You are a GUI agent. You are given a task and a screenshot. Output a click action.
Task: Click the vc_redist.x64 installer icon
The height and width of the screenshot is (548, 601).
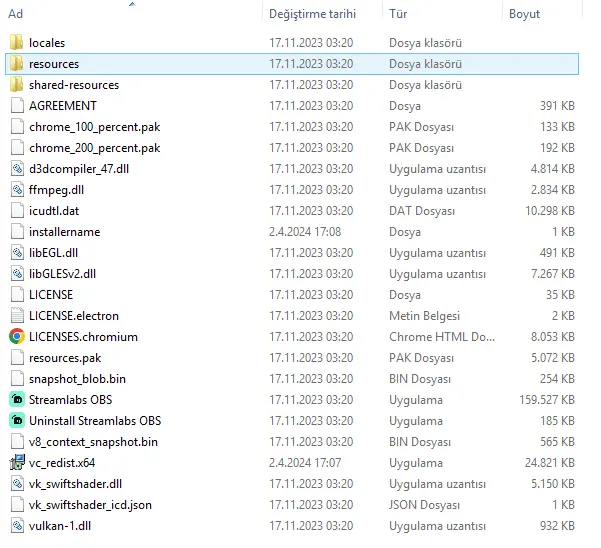click(17, 463)
